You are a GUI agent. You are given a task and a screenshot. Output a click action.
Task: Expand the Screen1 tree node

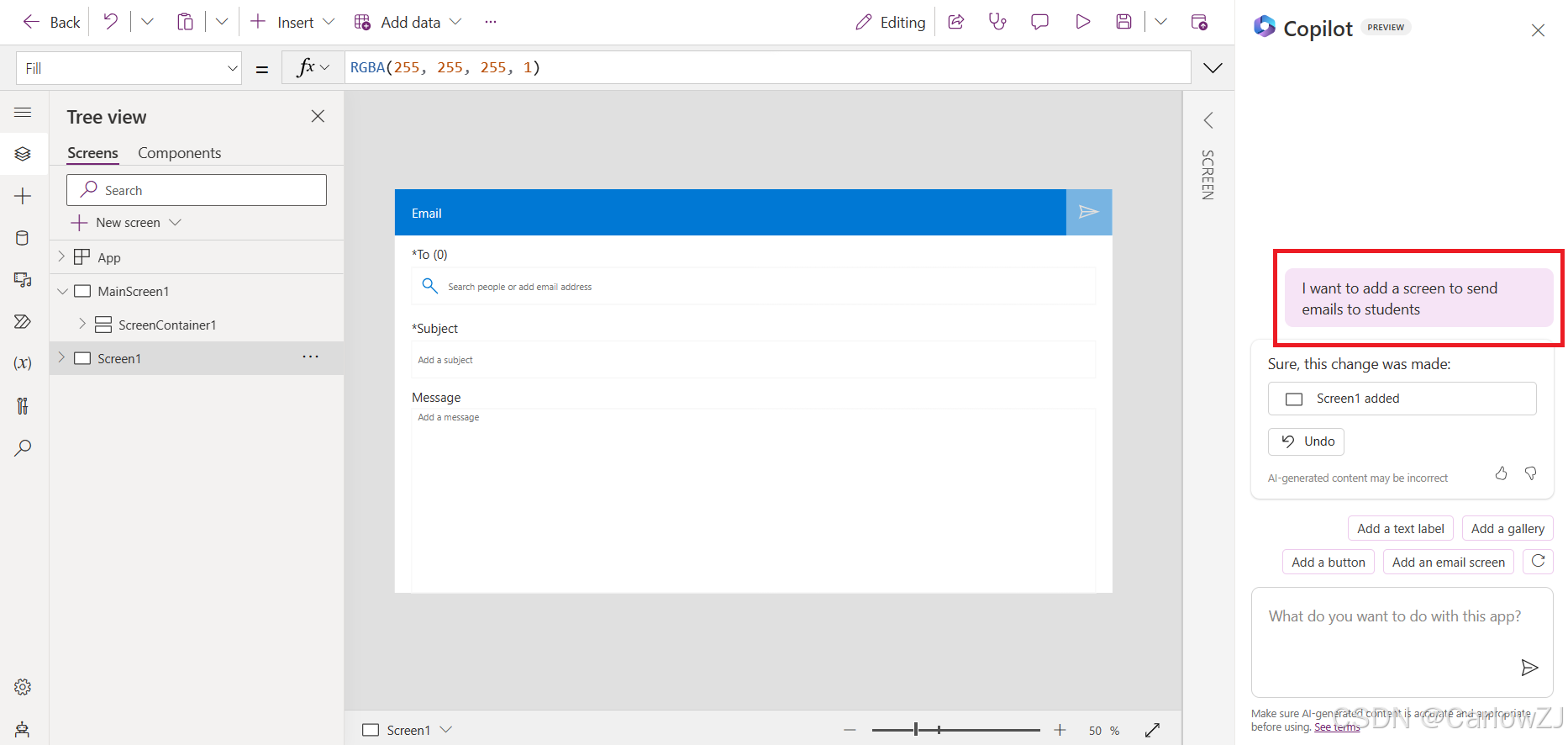click(61, 357)
